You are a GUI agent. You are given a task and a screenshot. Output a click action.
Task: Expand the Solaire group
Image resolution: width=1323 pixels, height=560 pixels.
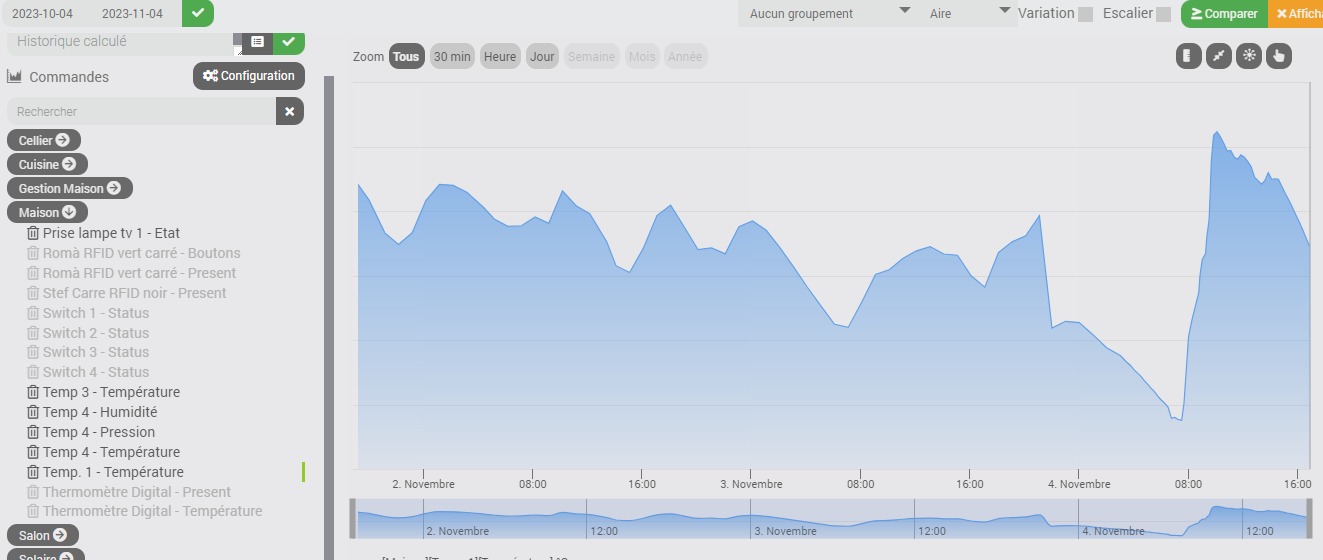pyautogui.click(x=46, y=555)
